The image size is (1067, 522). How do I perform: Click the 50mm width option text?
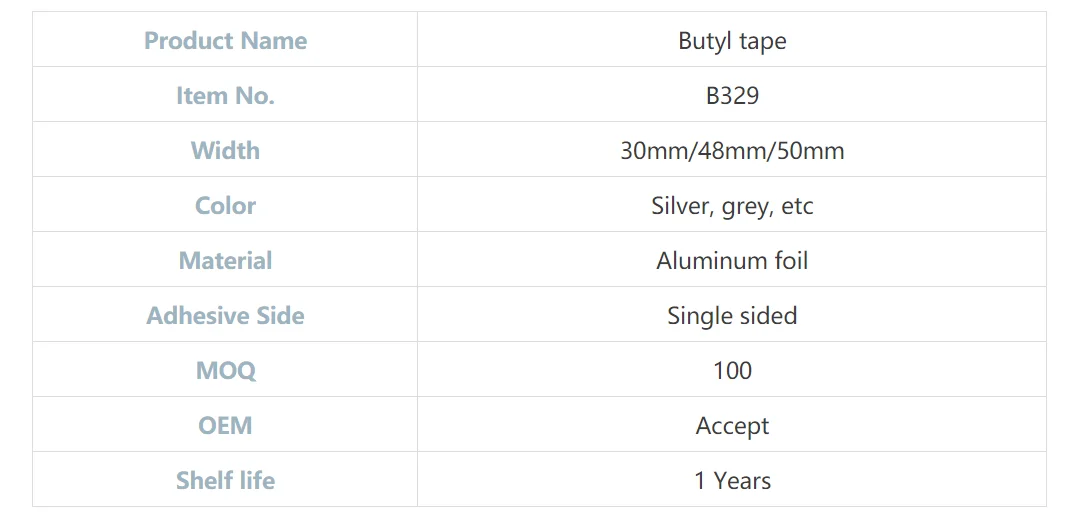[814, 151]
